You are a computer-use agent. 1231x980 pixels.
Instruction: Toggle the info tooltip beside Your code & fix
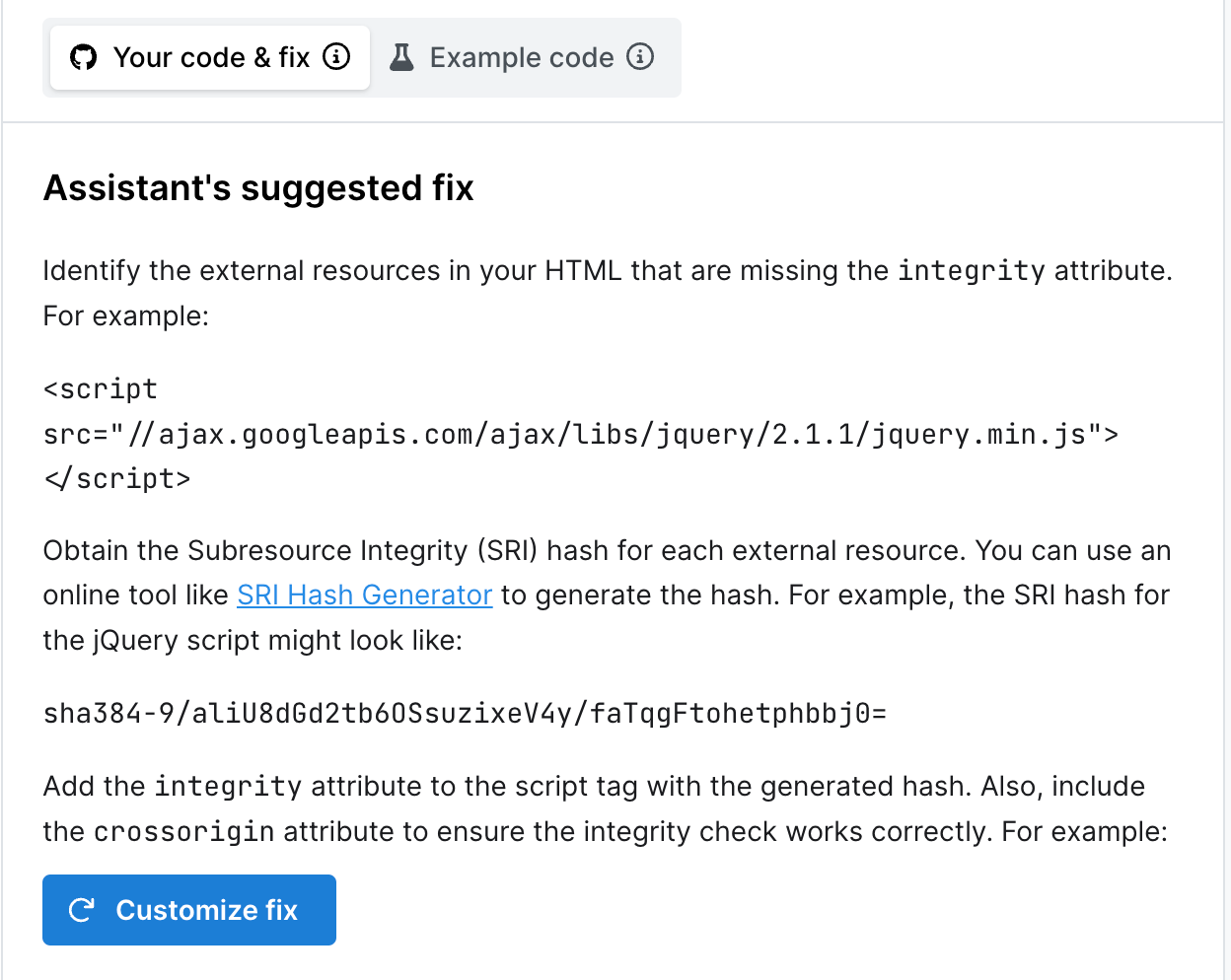click(x=336, y=57)
